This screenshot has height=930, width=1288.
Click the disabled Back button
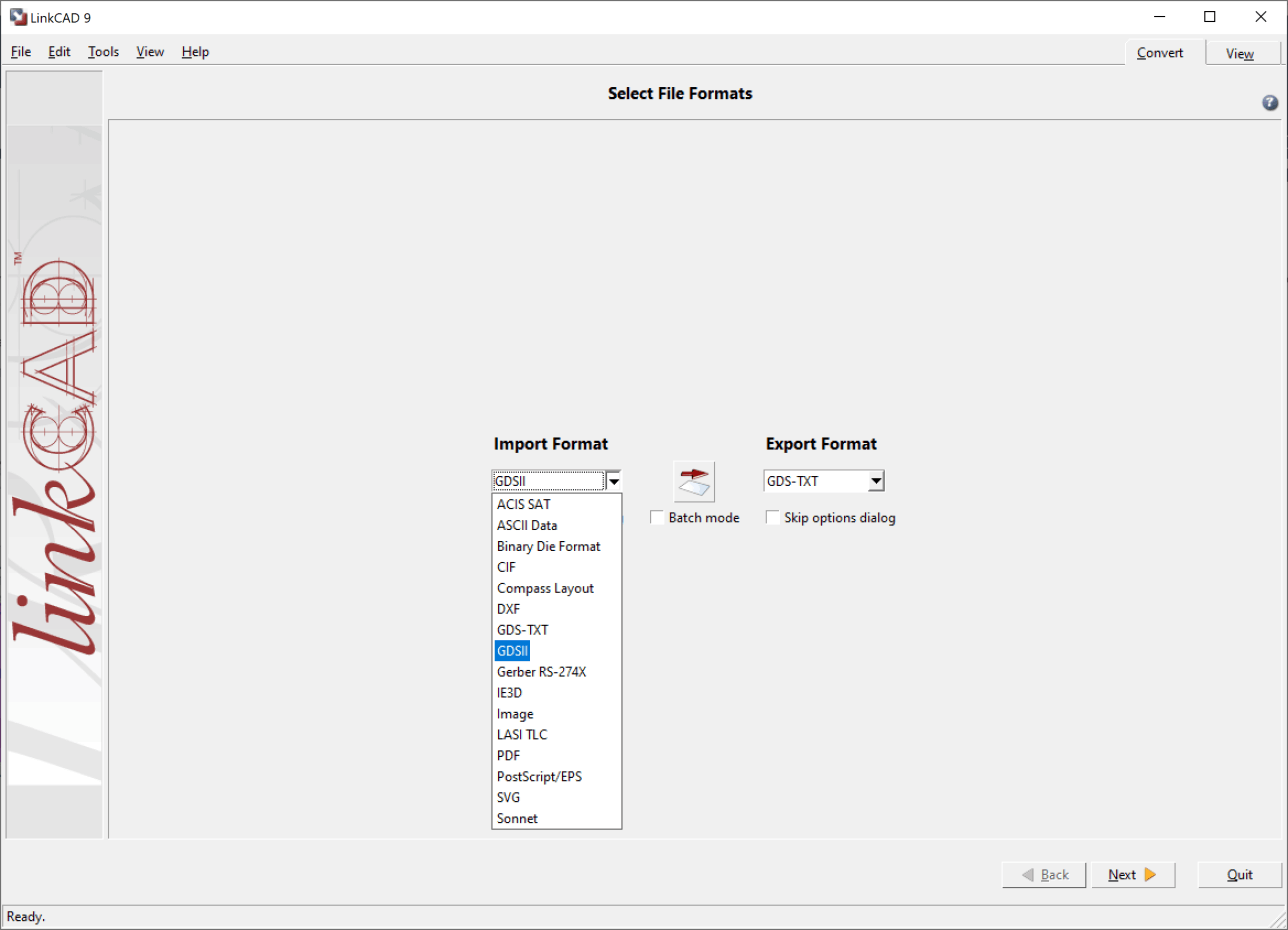click(x=1044, y=875)
